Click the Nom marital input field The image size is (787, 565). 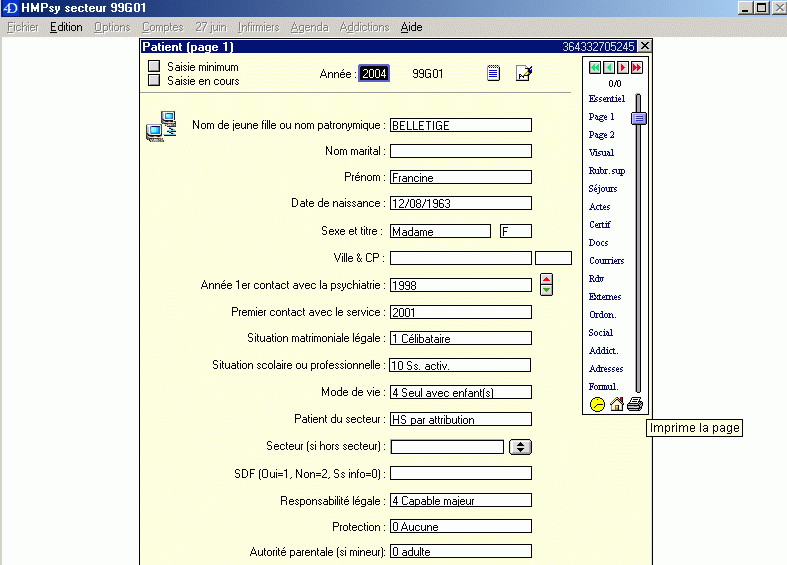pyautogui.click(x=460, y=151)
